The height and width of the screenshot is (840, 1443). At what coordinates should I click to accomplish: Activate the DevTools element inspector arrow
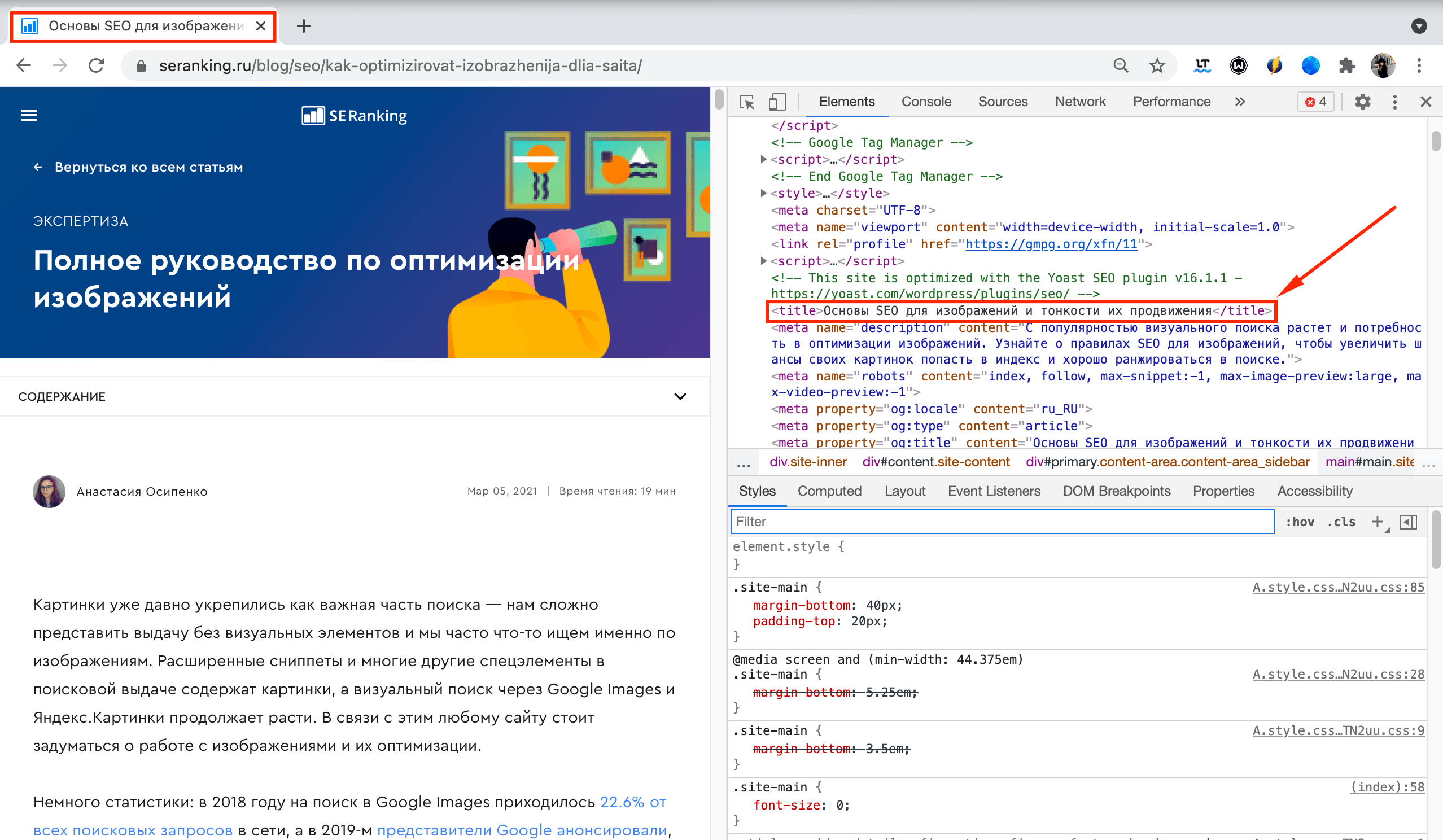[747, 102]
